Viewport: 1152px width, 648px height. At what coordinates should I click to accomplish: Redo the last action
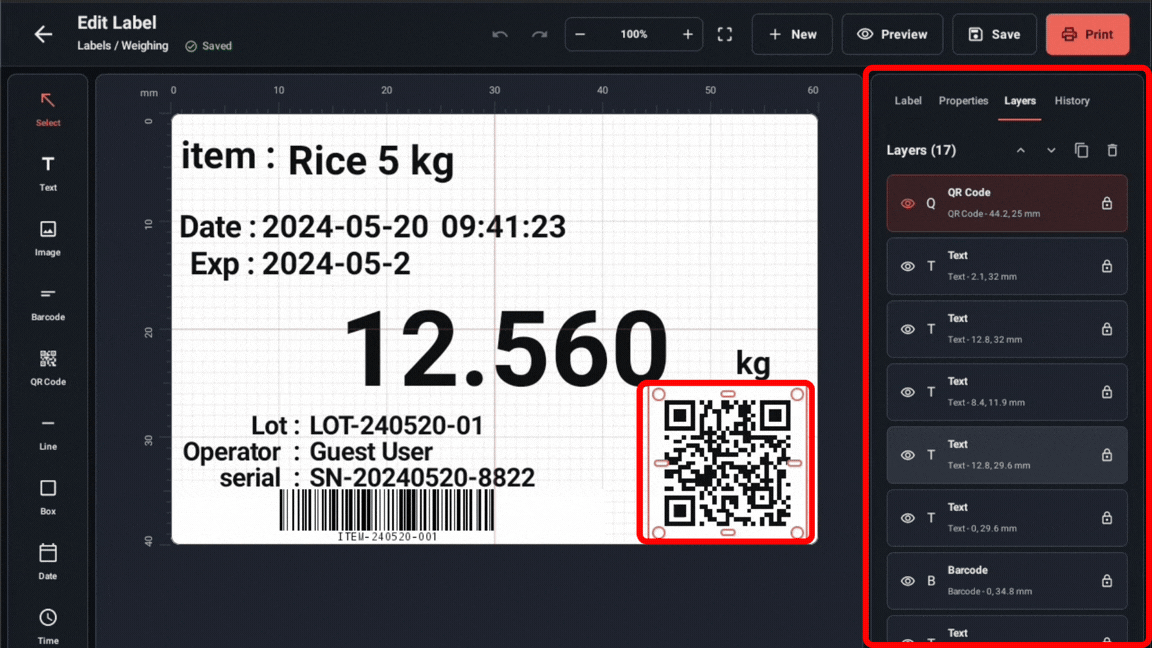point(539,35)
